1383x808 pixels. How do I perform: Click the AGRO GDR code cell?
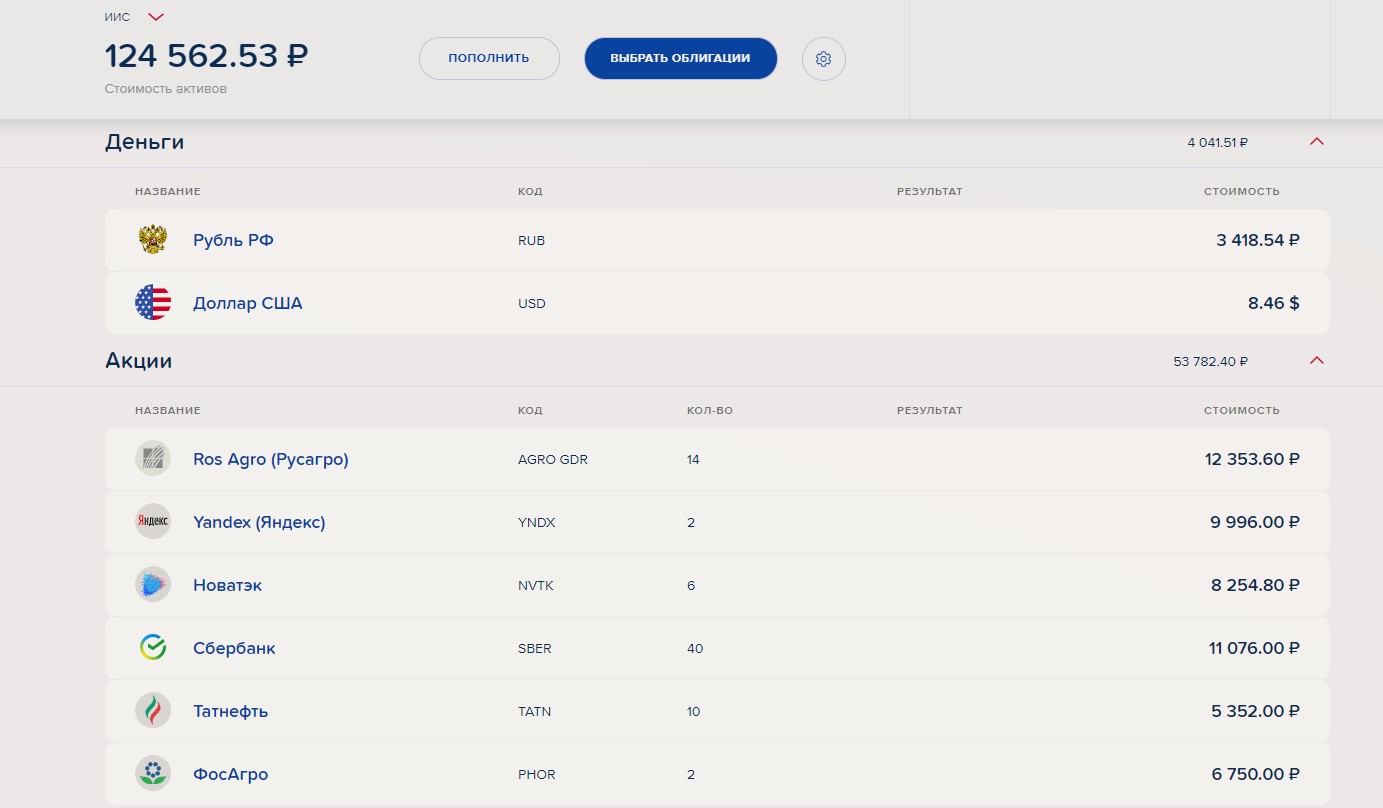tap(553, 460)
